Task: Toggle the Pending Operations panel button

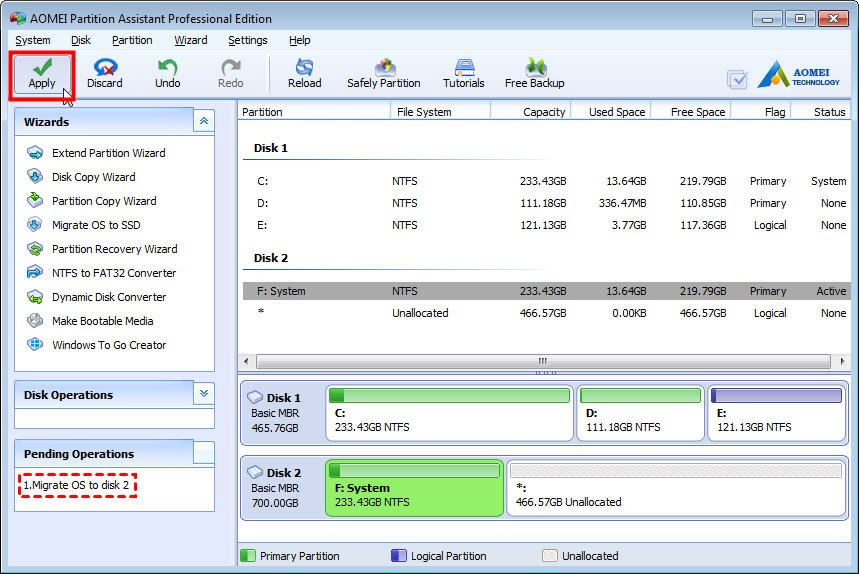Action: point(204,452)
